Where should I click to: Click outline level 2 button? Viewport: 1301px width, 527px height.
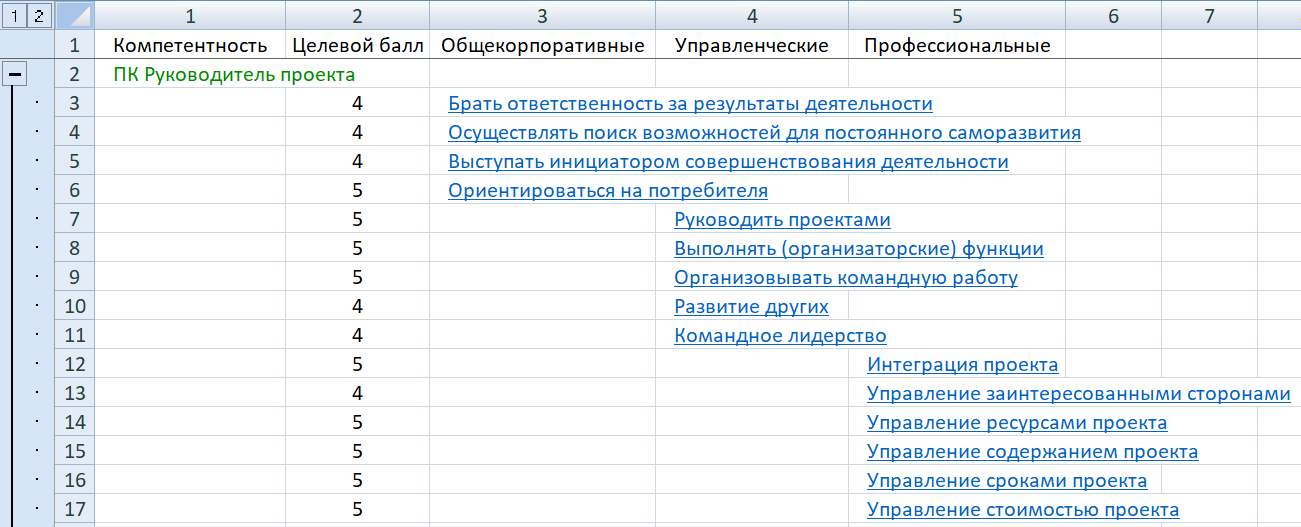38,15
